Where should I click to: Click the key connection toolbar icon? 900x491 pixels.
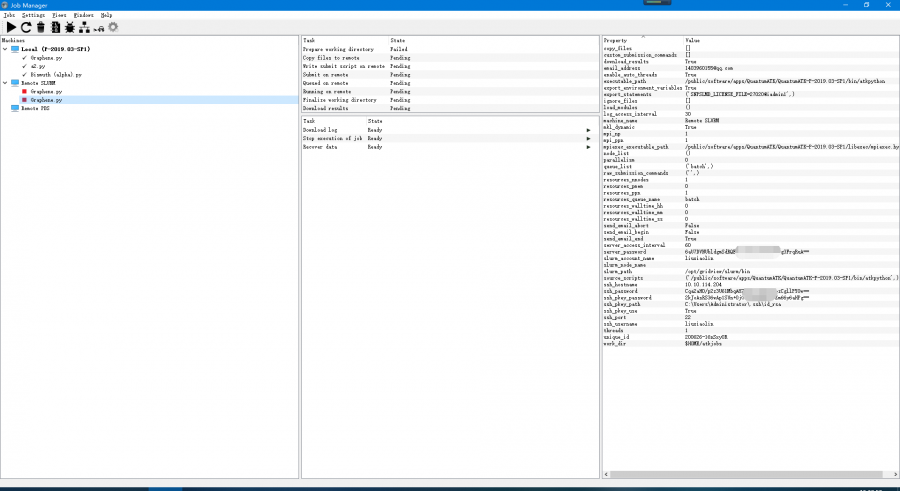point(99,28)
